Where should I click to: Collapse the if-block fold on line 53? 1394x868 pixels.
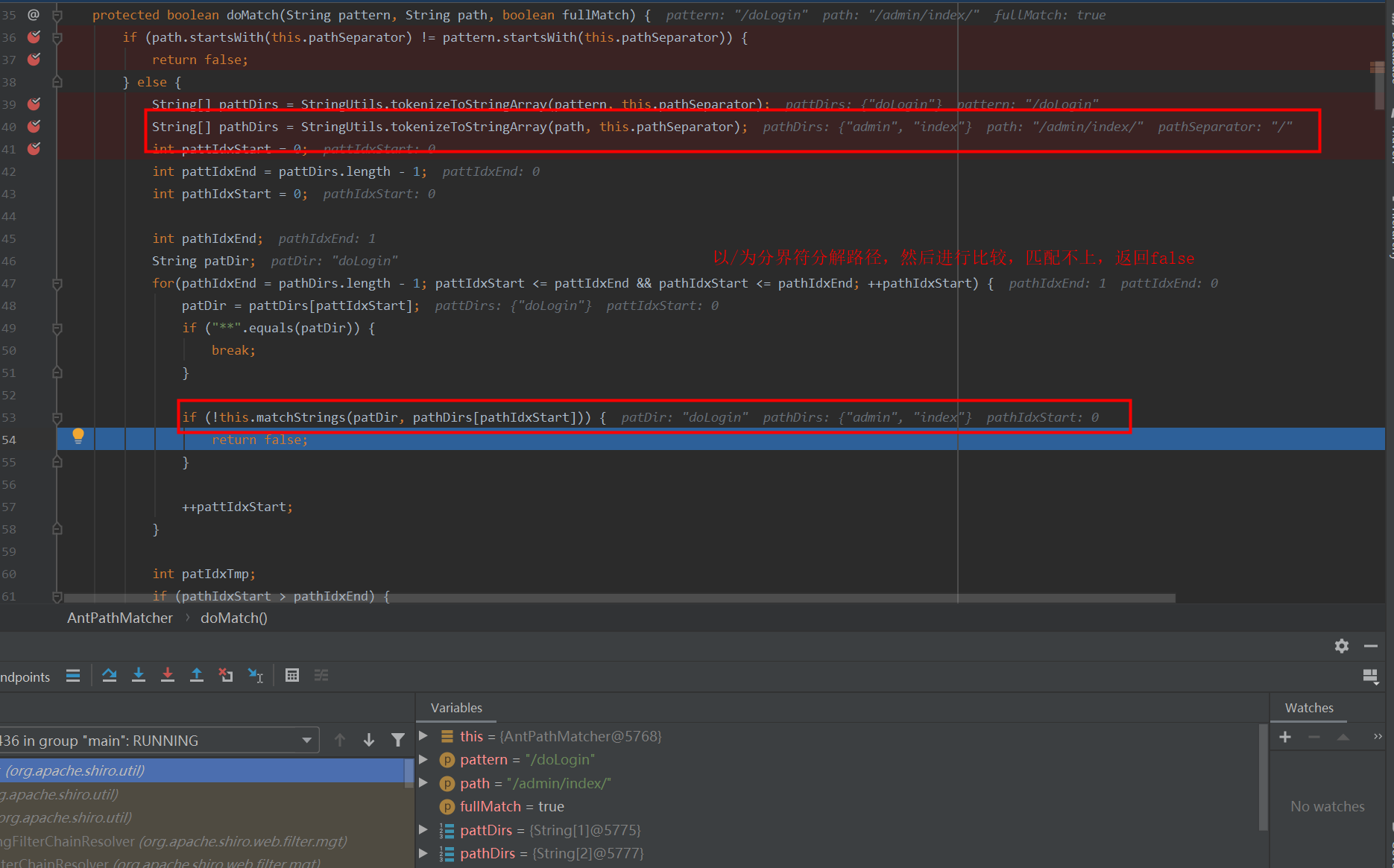[x=57, y=417]
